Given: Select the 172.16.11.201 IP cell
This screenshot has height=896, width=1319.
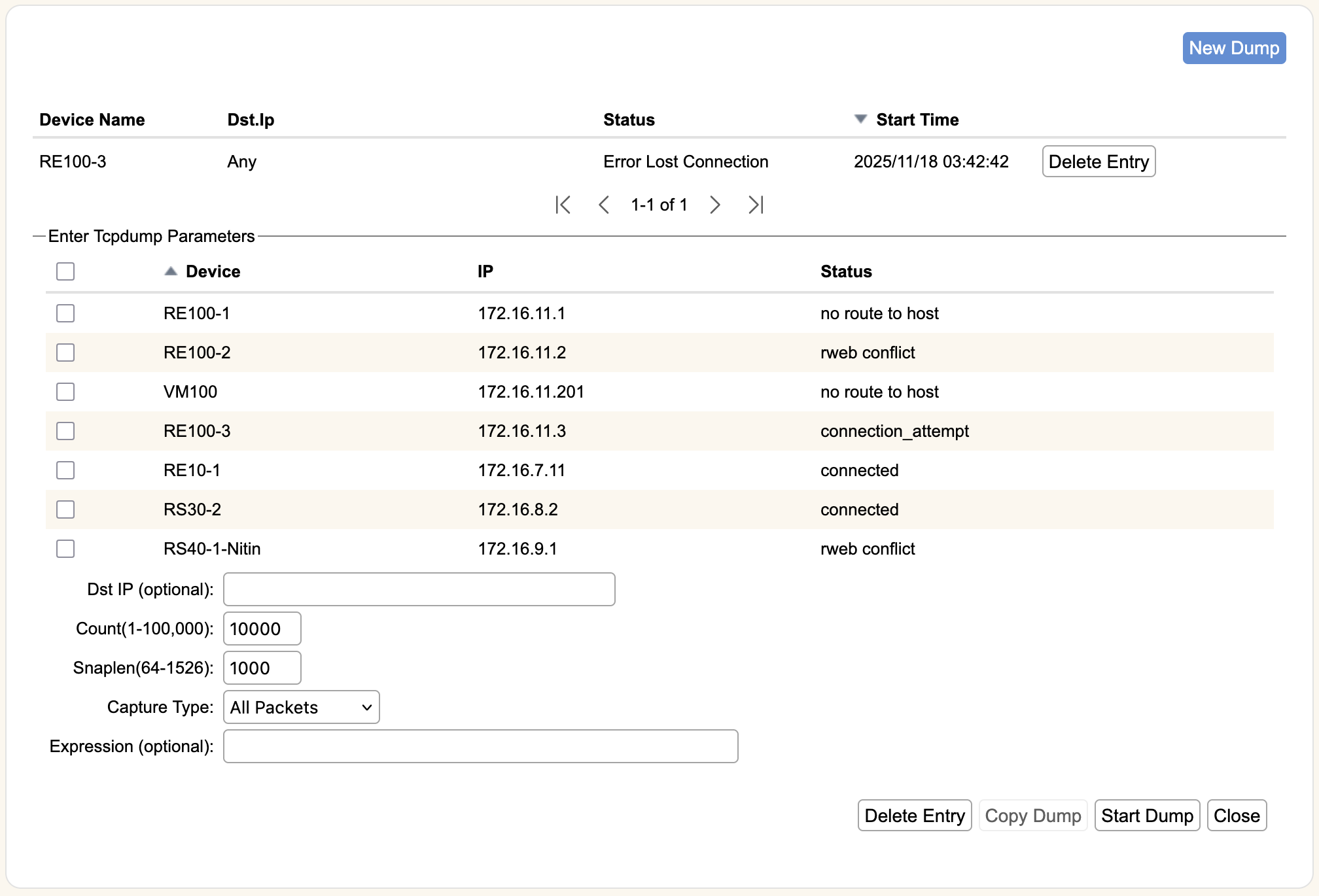Looking at the screenshot, I should tap(531, 392).
